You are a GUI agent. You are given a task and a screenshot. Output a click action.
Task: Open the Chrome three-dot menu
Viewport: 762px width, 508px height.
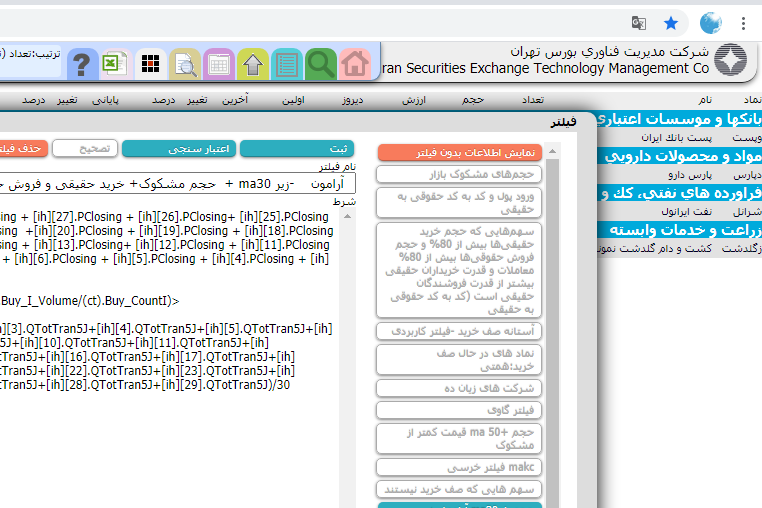point(743,22)
